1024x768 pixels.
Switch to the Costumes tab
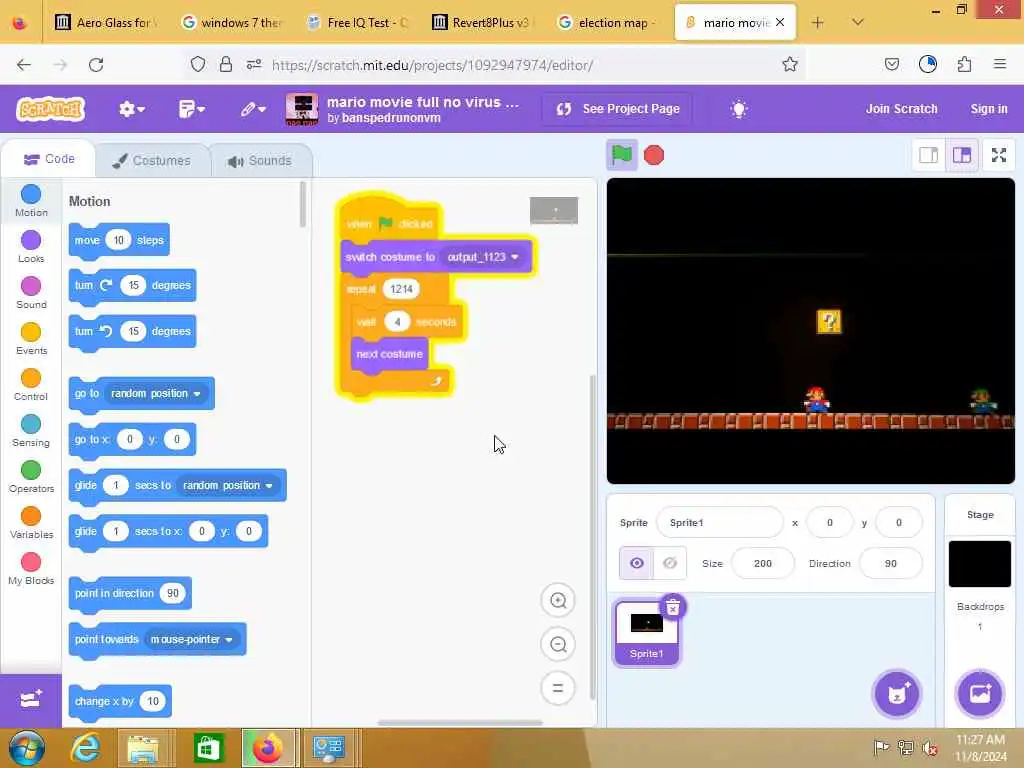pyautogui.click(x=152, y=161)
